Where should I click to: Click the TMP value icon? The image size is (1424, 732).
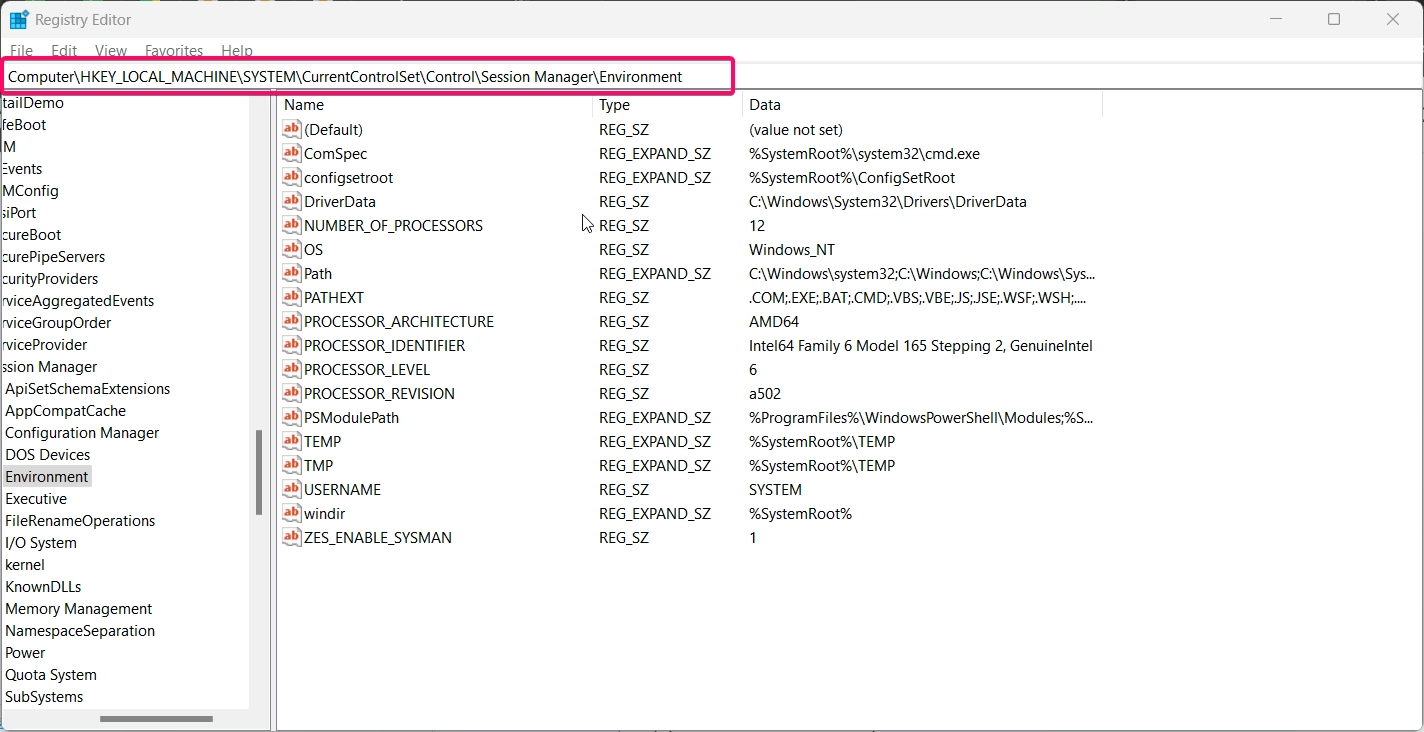tap(291, 465)
